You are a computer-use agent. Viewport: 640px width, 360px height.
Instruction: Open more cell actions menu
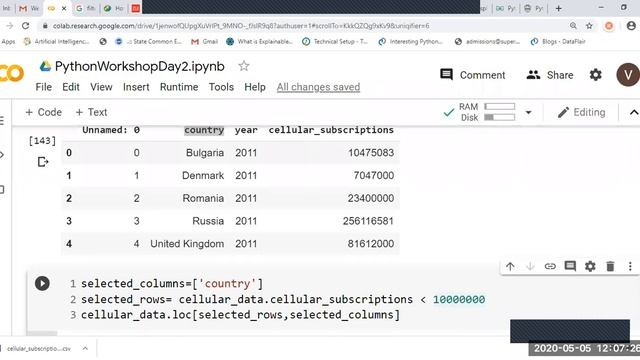630,267
